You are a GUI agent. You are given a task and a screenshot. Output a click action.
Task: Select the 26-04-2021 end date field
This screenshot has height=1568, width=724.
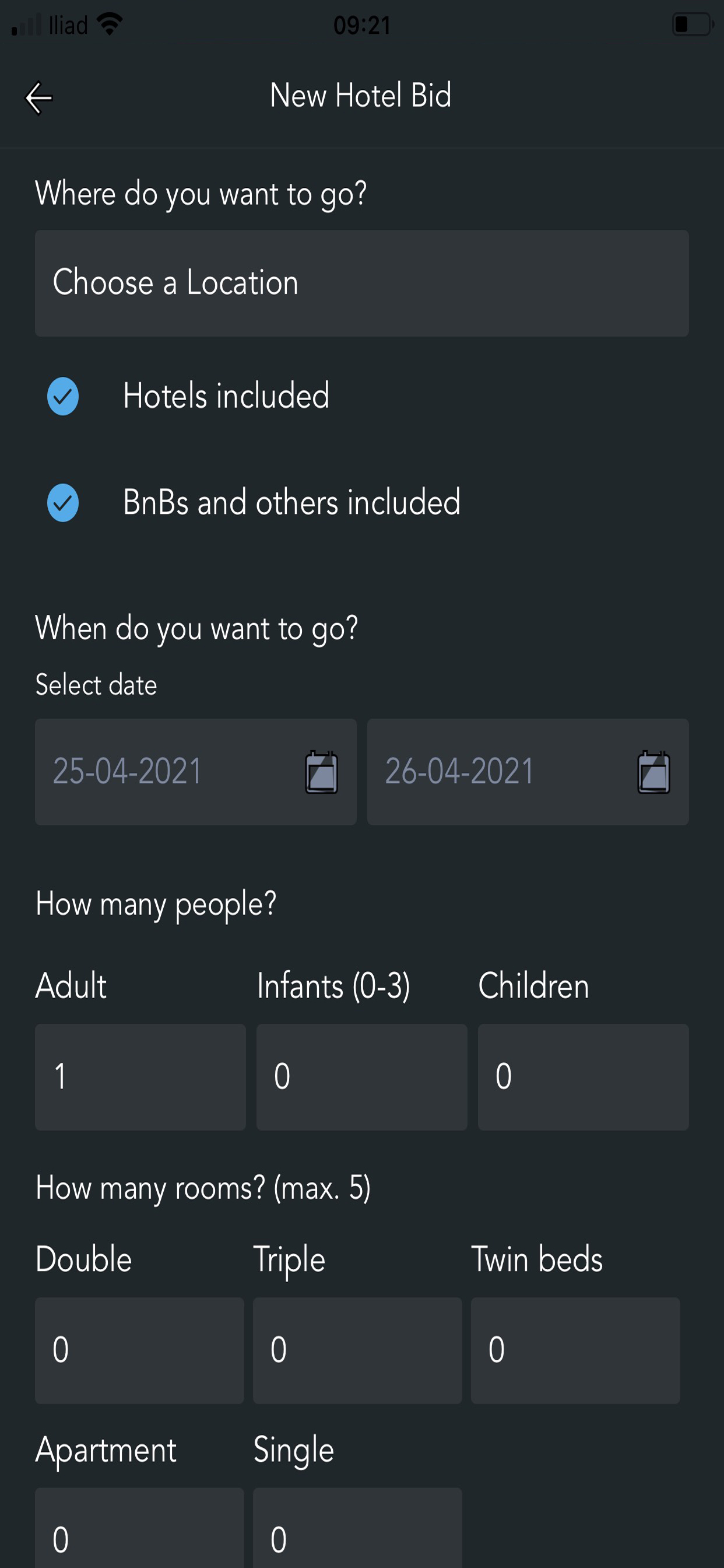pos(528,772)
